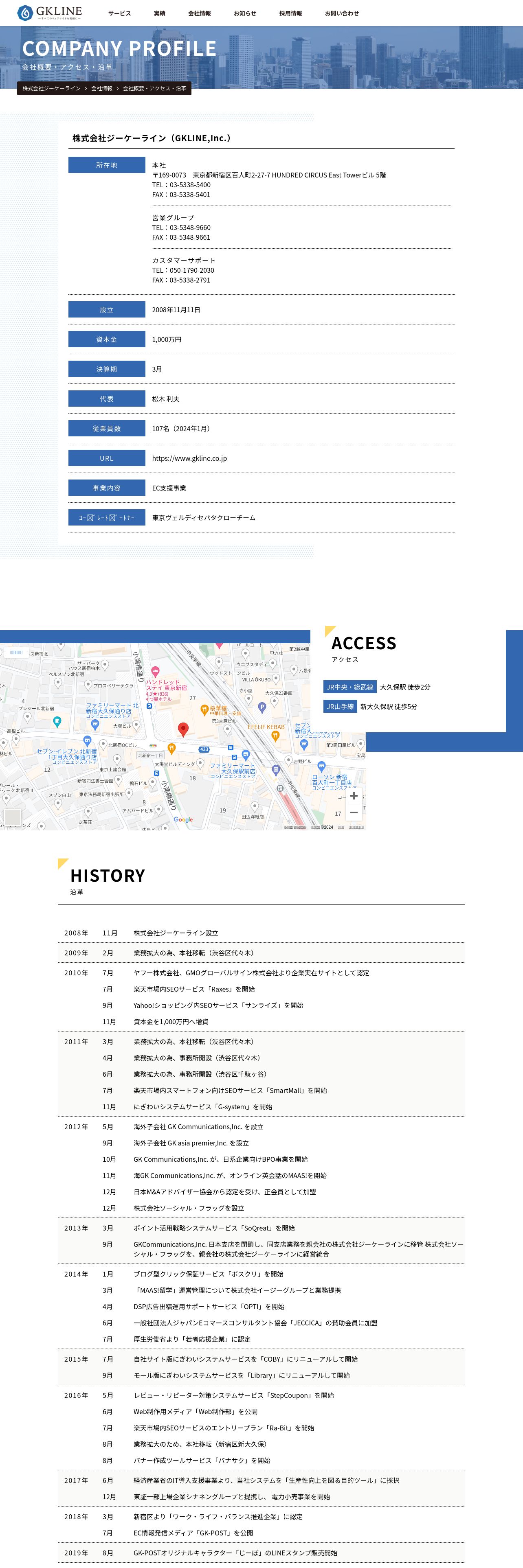
Task: Open the 会社情報 menu
Action: coord(199,13)
